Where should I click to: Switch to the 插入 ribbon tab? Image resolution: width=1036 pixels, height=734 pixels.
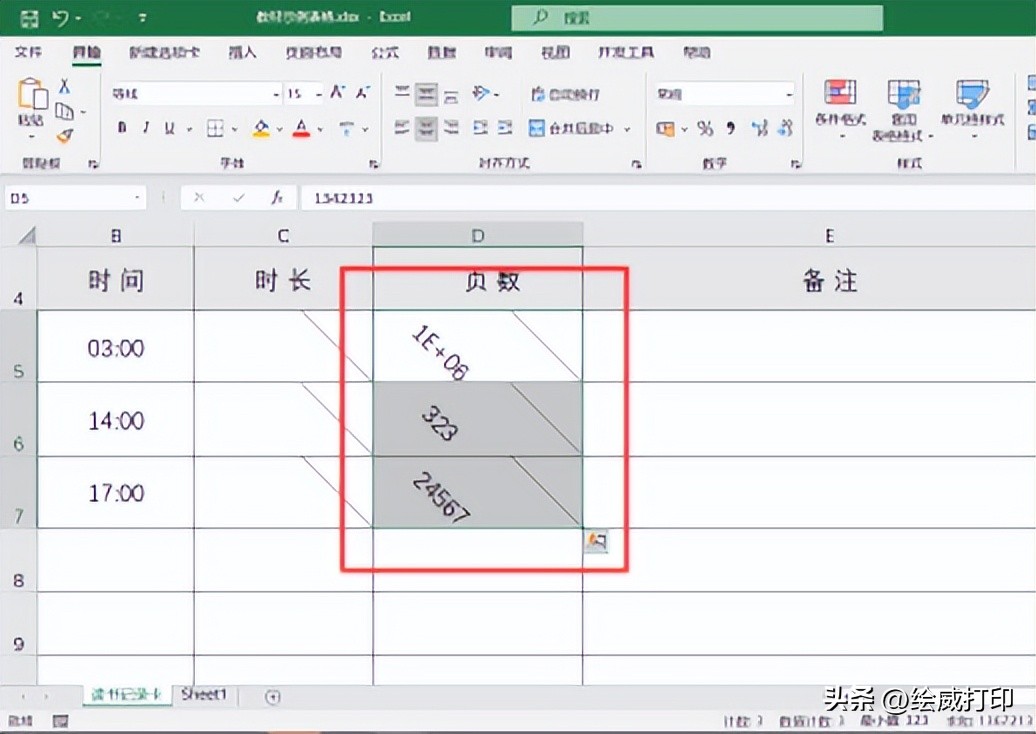pos(243,52)
